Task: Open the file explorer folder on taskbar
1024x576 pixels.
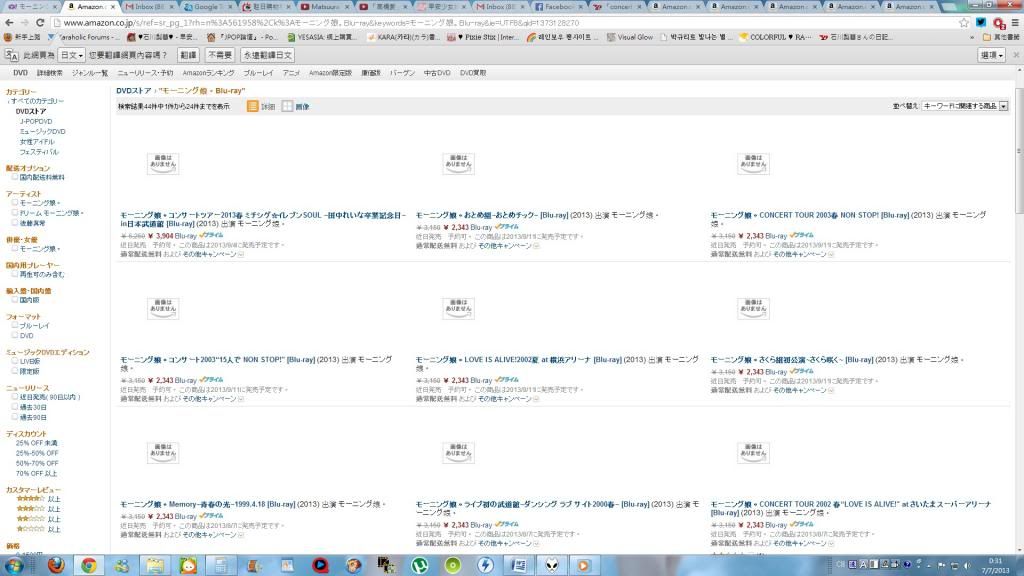Action: pos(155,566)
